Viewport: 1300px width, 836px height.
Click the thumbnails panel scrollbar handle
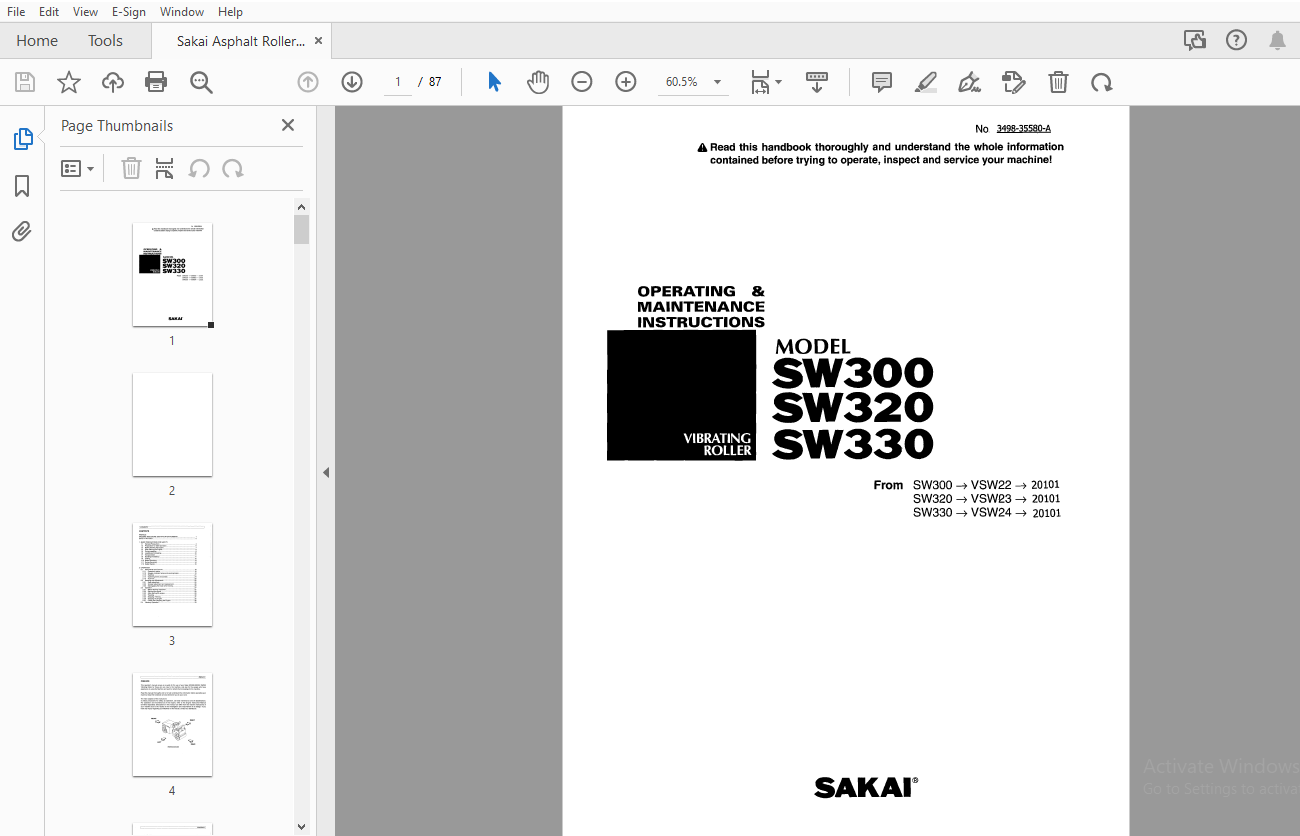(302, 229)
